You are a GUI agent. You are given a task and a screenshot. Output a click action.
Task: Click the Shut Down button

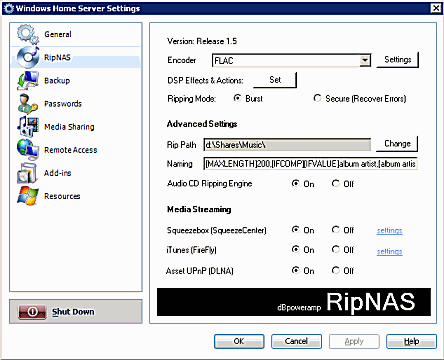76,312
